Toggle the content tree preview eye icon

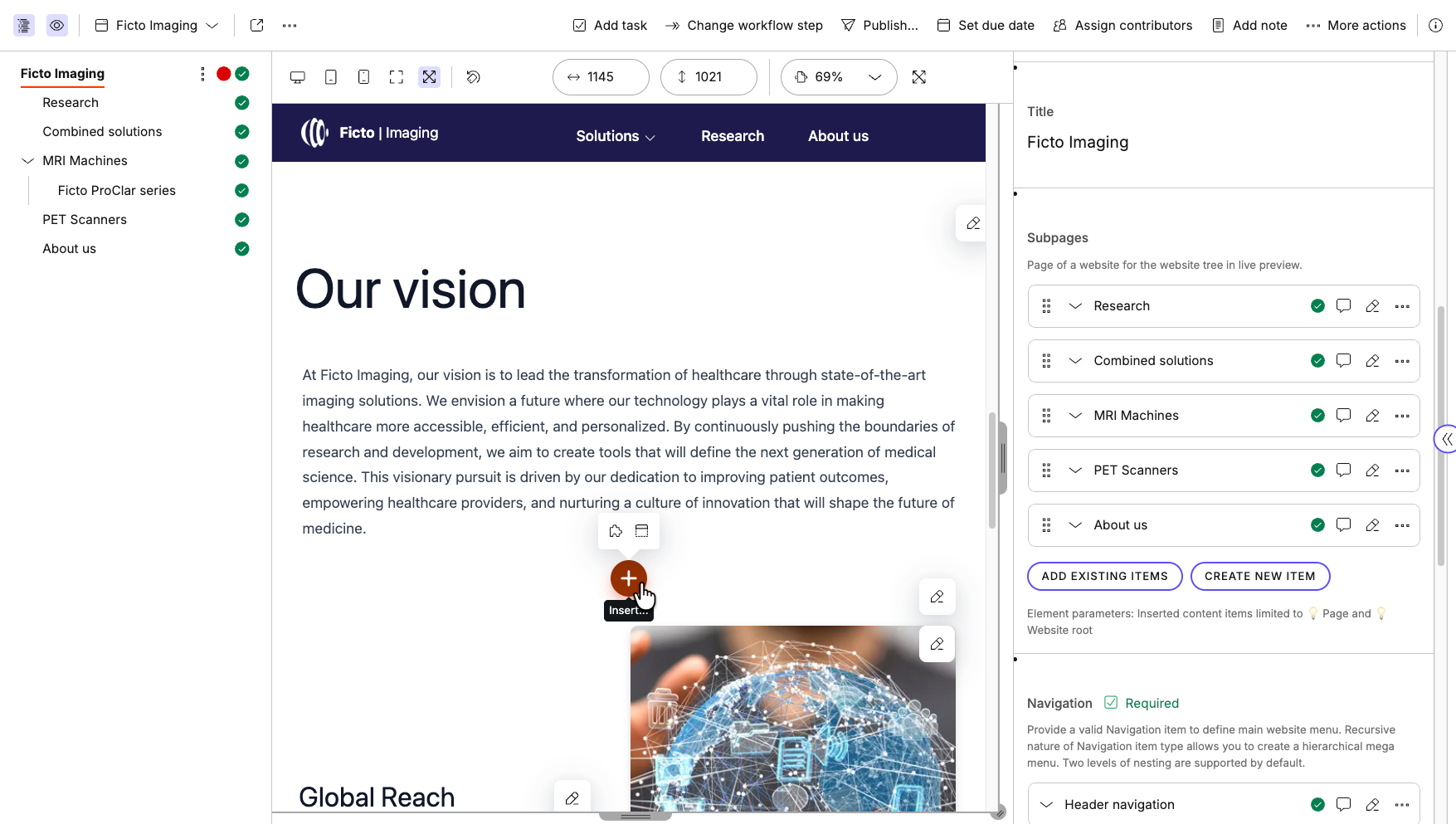click(56, 25)
